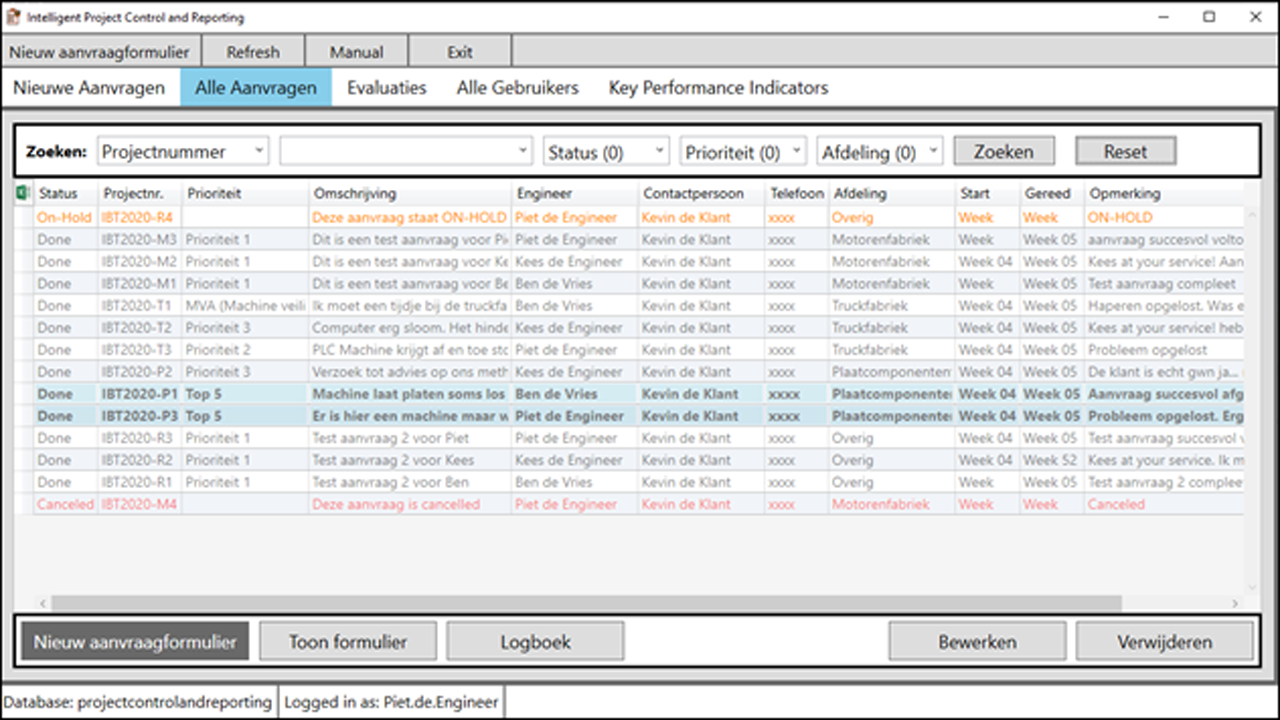The image size is (1280, 720).
Task: Sort by the Status column header
Action: [64, 193]
